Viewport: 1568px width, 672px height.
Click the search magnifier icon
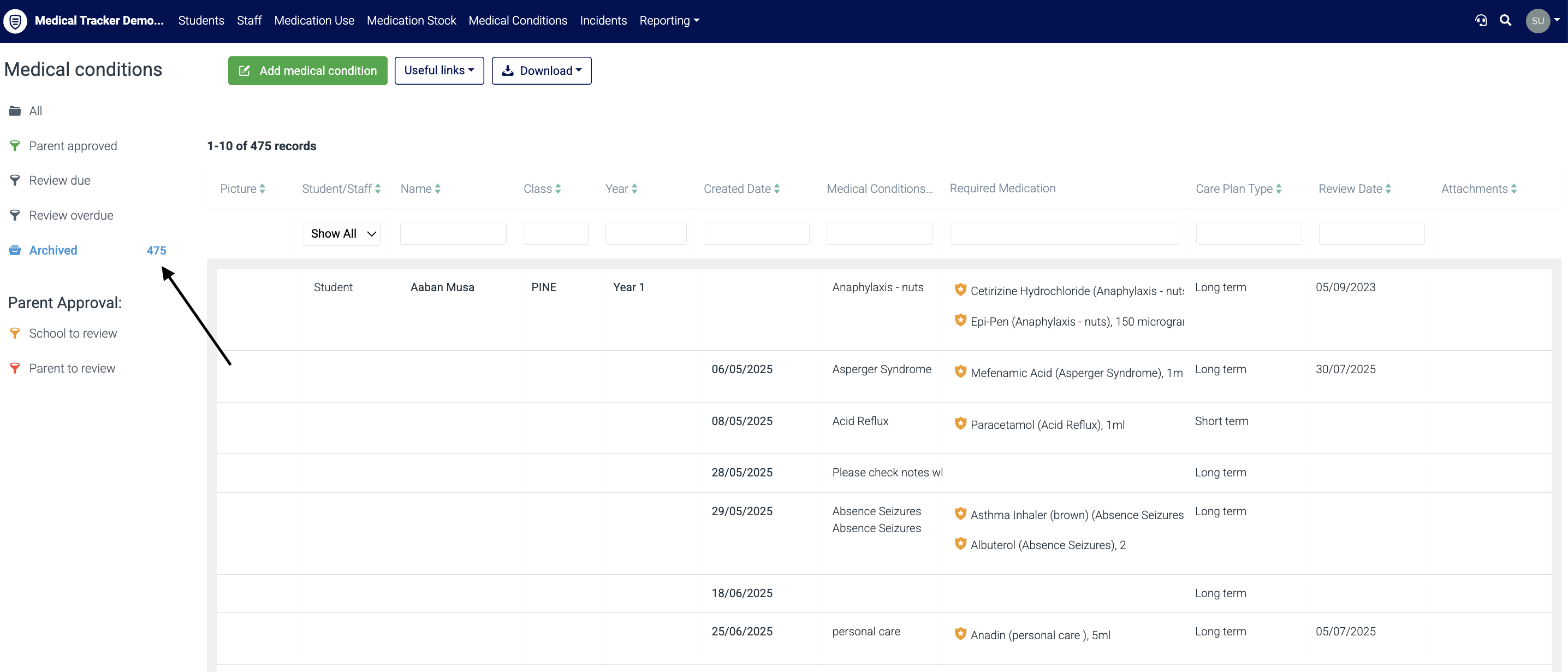[1505, 21]
